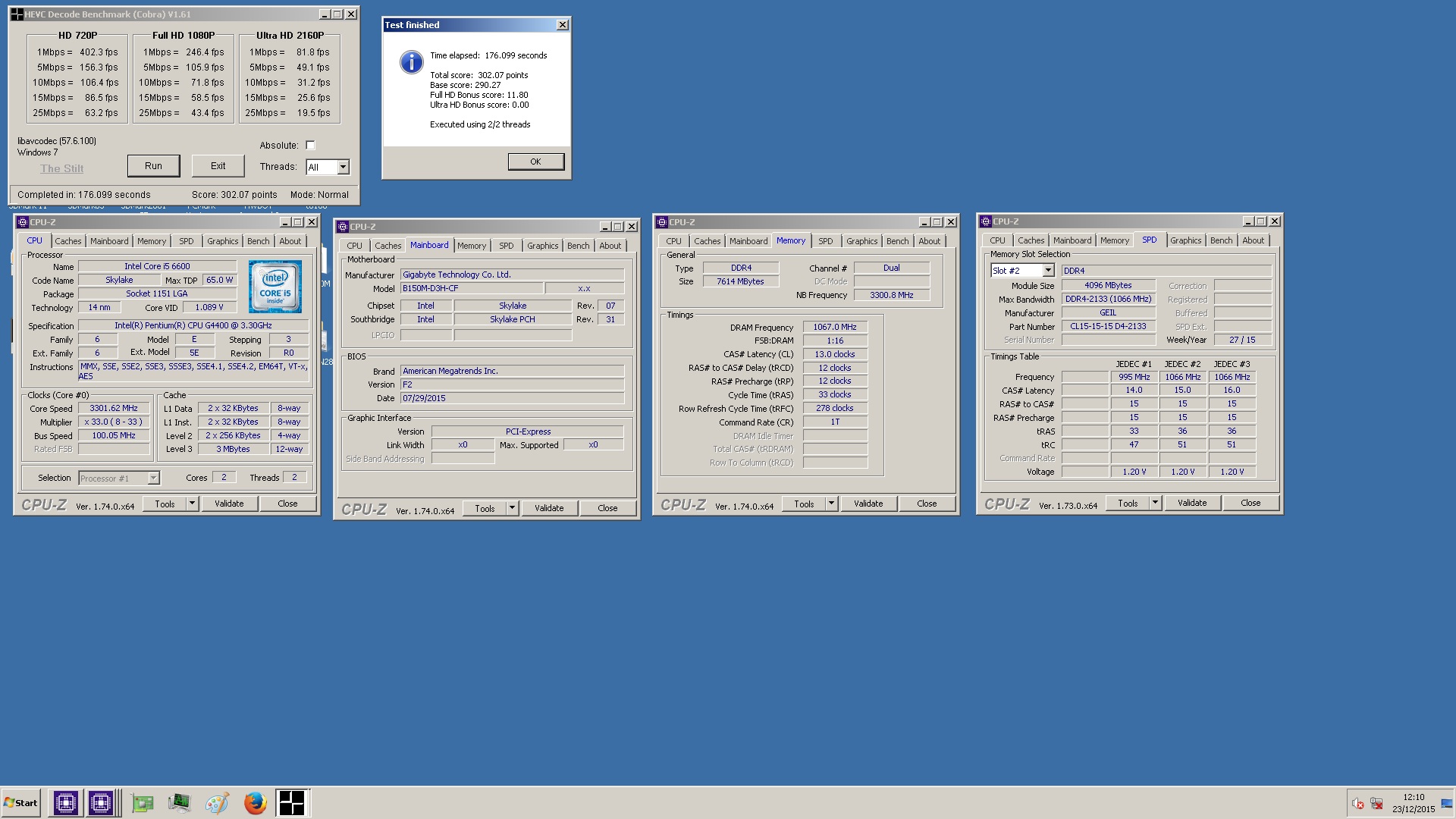The height and width of the screenshot is (819, 1456).
Task: Click HEVC Decode Benchmark title icon
Action: coord(17,14)
